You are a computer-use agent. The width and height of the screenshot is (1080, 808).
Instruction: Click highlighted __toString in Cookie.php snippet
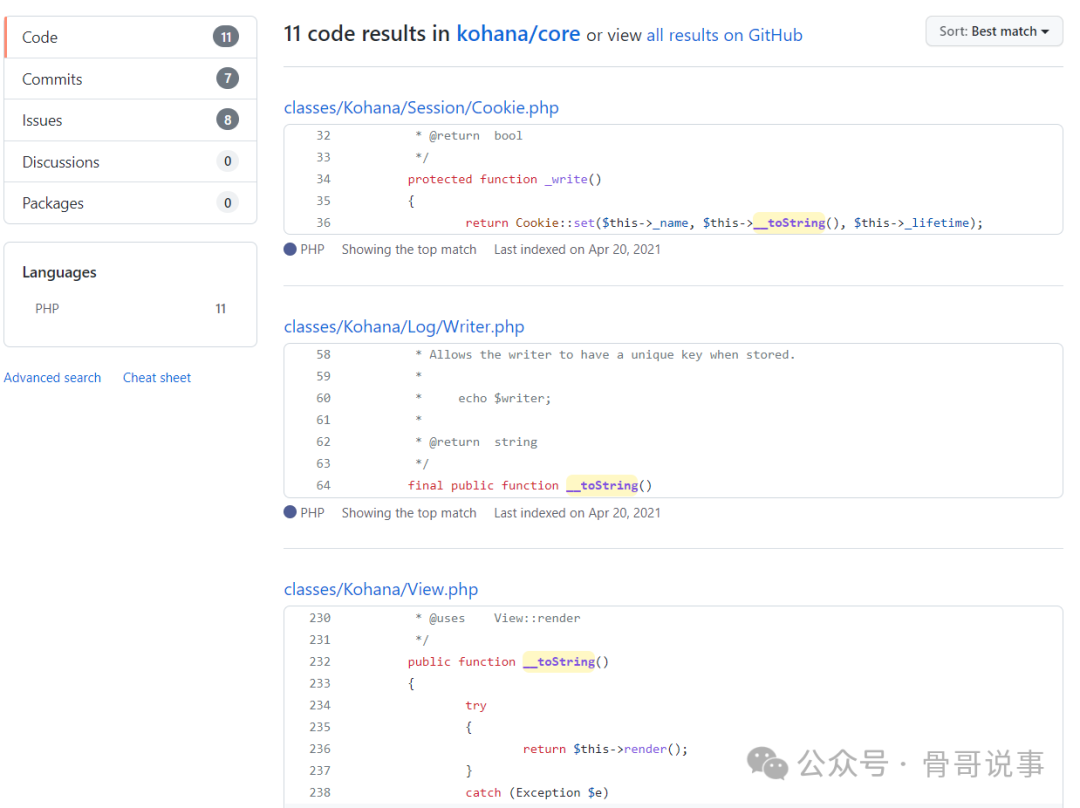click(x=789, y=222)
